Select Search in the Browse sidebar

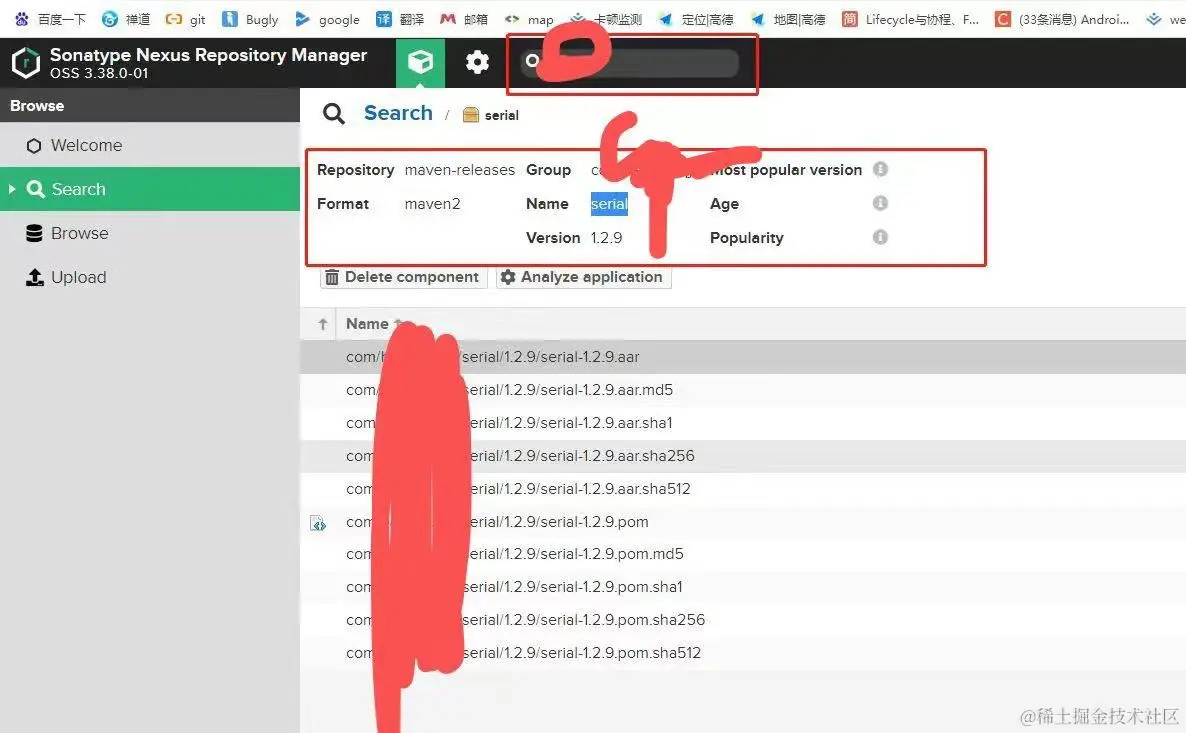point(150,189)
